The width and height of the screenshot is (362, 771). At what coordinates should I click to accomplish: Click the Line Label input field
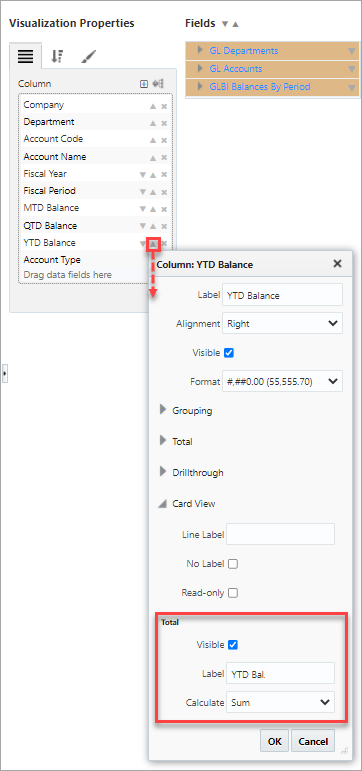coord(280,534)
